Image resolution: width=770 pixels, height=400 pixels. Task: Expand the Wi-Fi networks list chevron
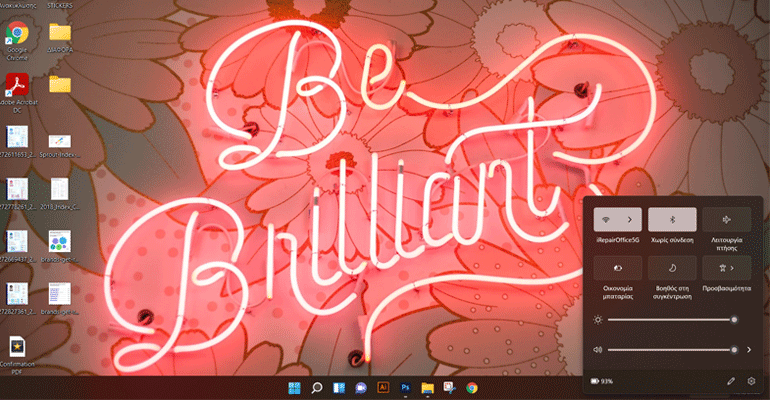(630, 219)
